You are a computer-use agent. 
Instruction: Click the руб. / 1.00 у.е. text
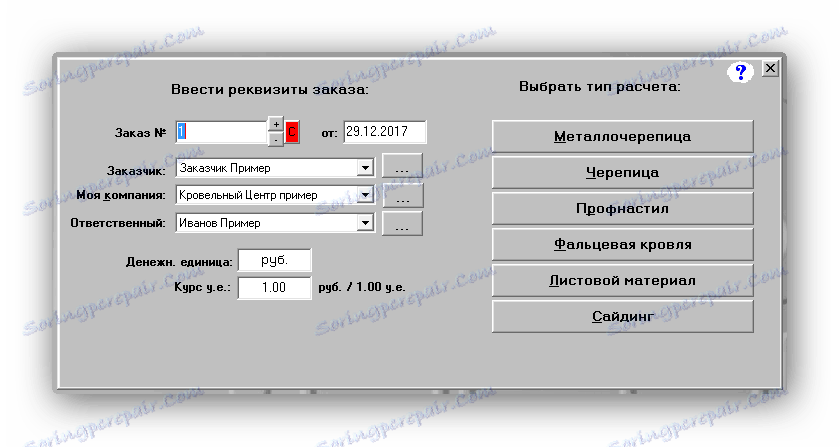coord(362,287)
